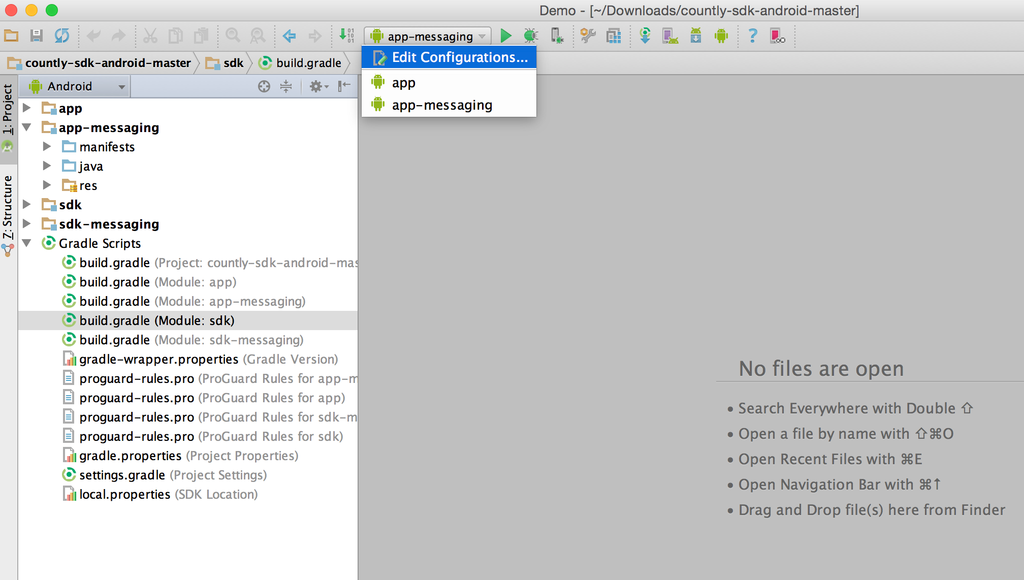This screenshot has width=1024, height=580.
Task: Select build.gradle (Module: sdk)
Action: [187, 321]
